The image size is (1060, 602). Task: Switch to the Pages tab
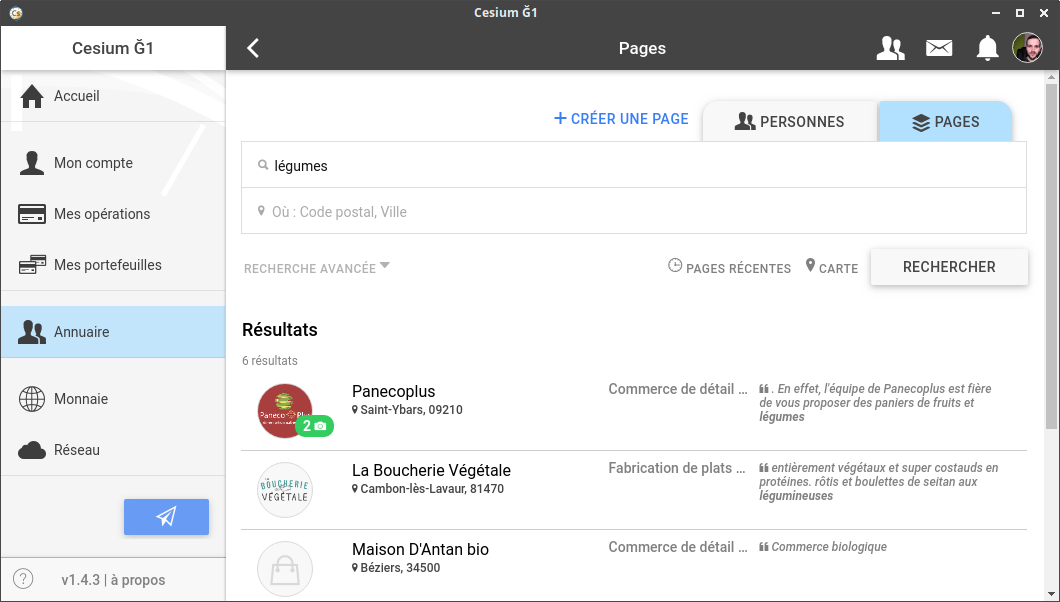pos(945,122)
